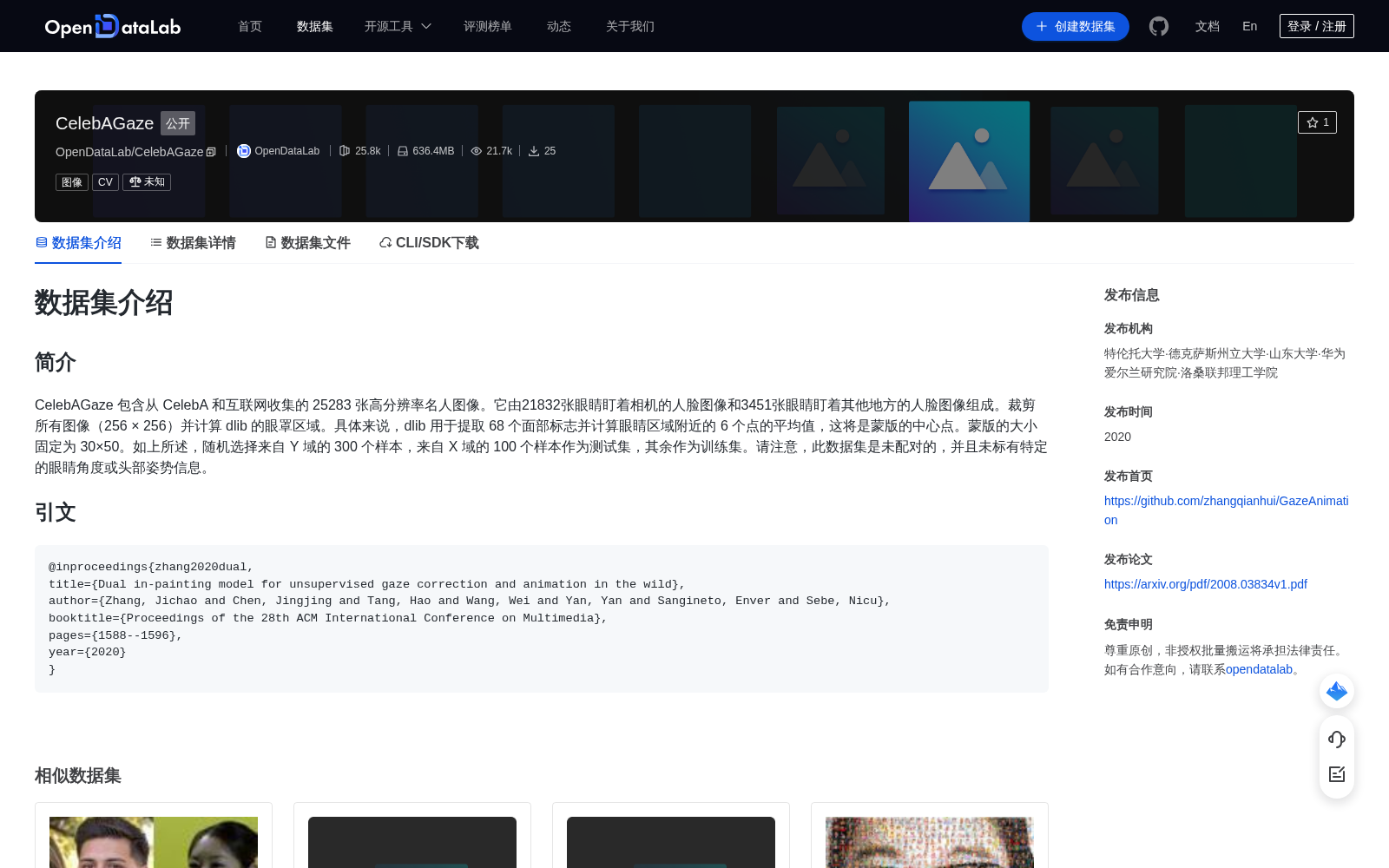
Task: Open 文档 link in header
Action: (1208, 26)
